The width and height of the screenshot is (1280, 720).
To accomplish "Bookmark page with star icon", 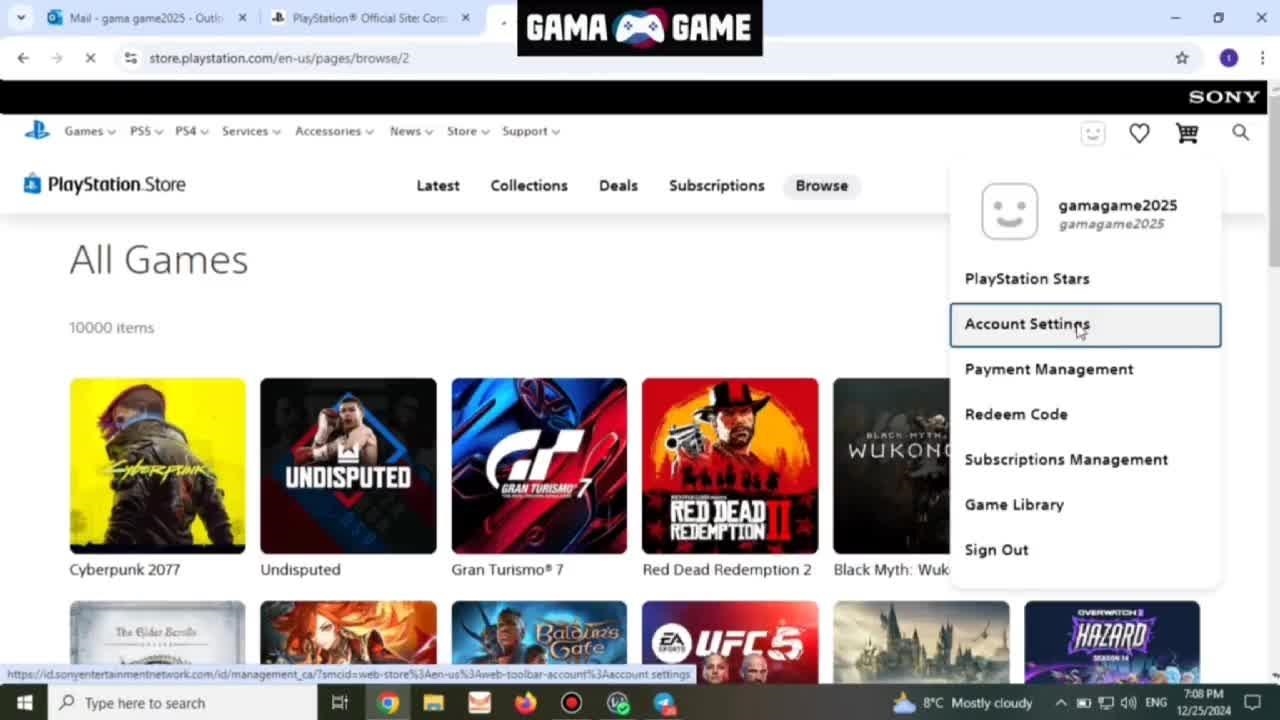I will tap(1182, 58).
